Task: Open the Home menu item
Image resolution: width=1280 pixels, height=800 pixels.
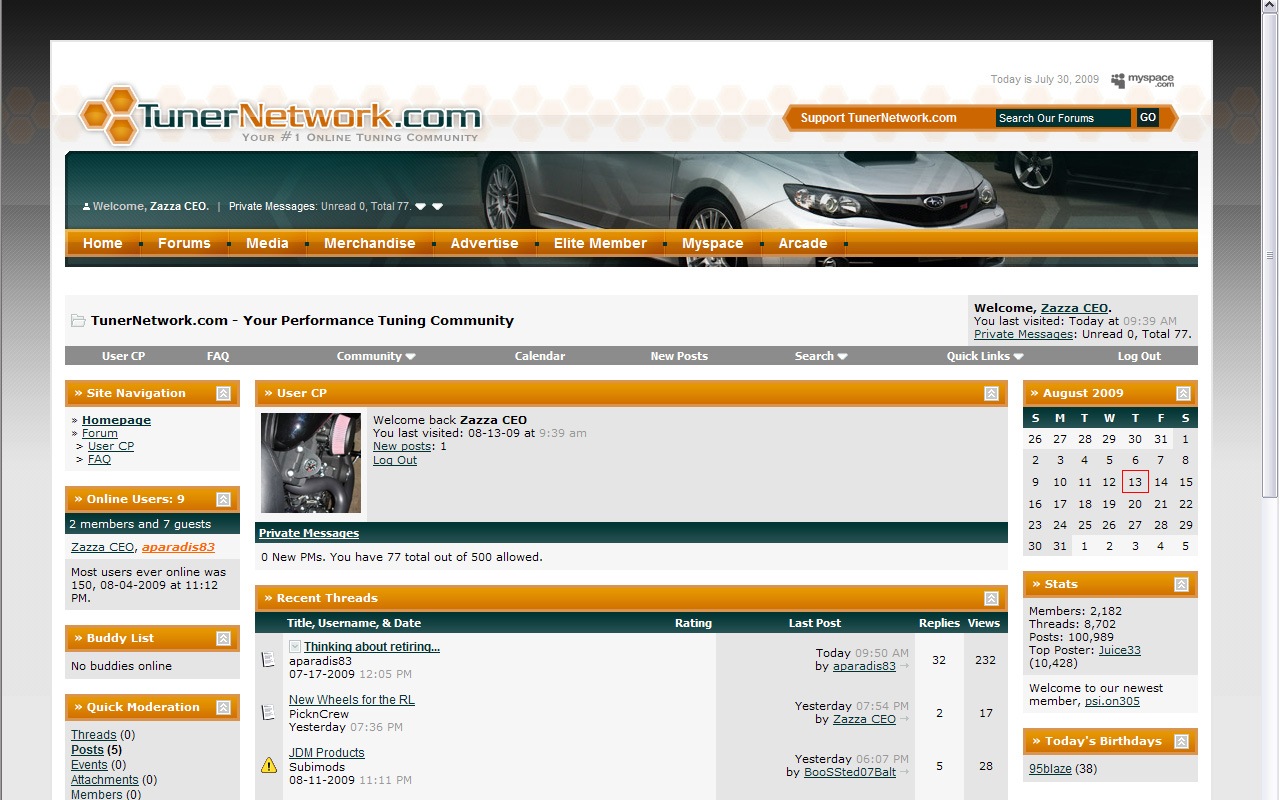Action: (x=103, y=243)
